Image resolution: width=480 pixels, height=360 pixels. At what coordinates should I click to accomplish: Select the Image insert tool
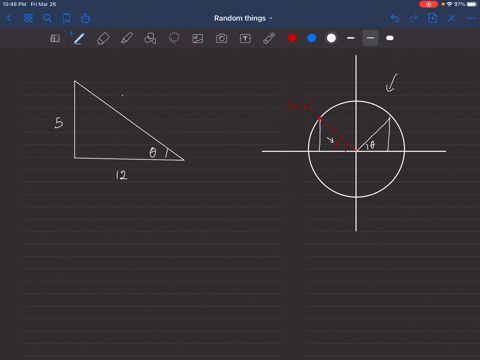(x=198, y=38)
